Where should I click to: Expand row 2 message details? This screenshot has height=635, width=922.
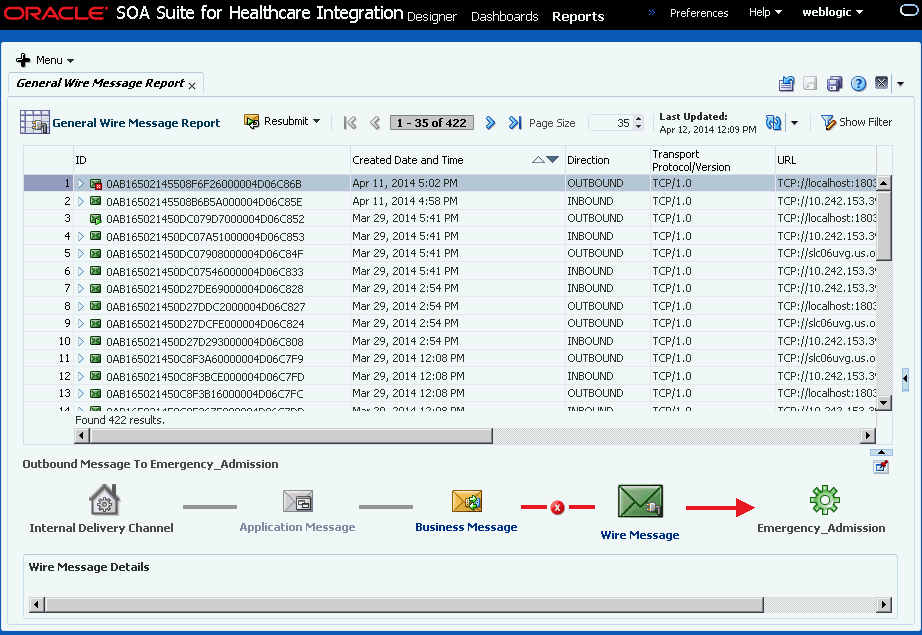tap(81, 201)
